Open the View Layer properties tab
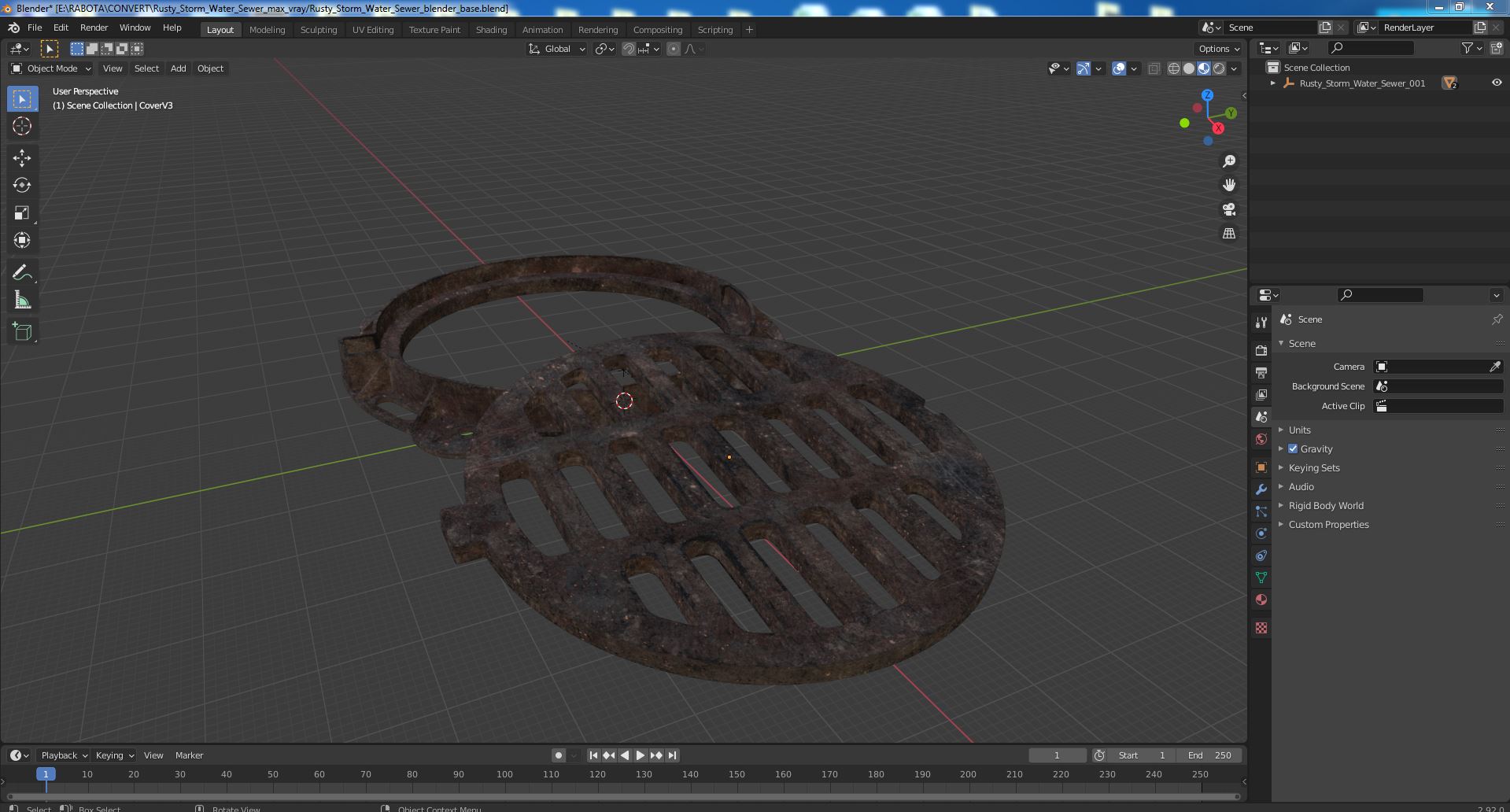The height and width of the screenshot is (812, 1510). tap(1261, 394)
